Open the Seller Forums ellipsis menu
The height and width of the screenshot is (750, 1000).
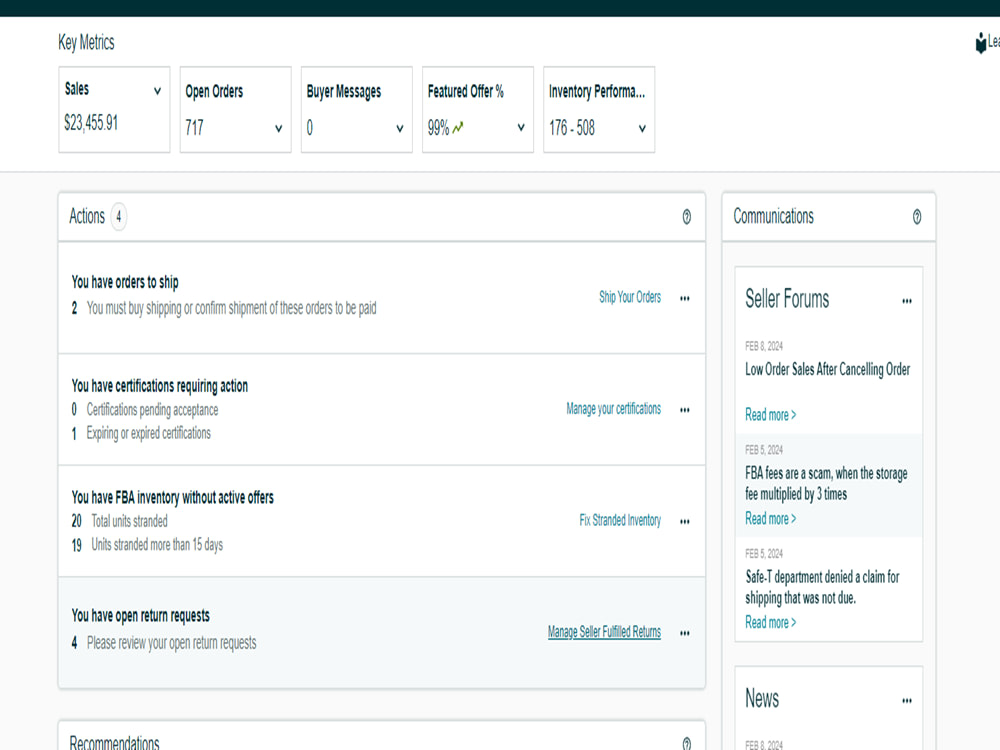click(906, 300)
